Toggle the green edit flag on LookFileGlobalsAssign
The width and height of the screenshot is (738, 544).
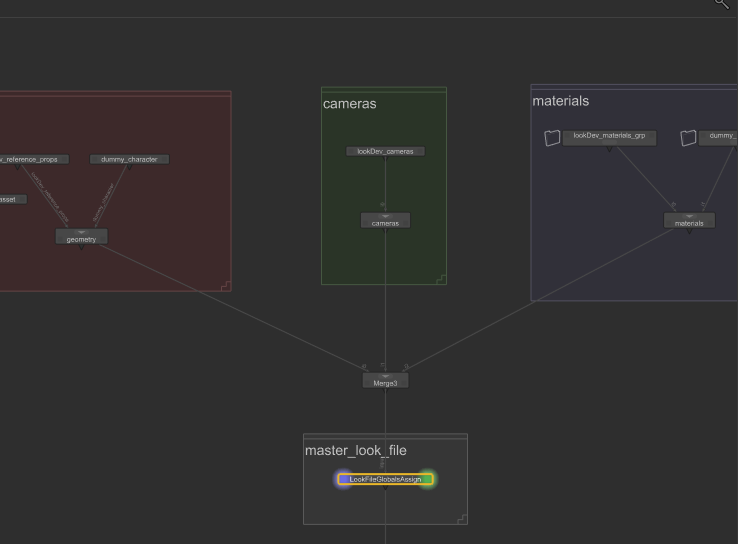427,480
